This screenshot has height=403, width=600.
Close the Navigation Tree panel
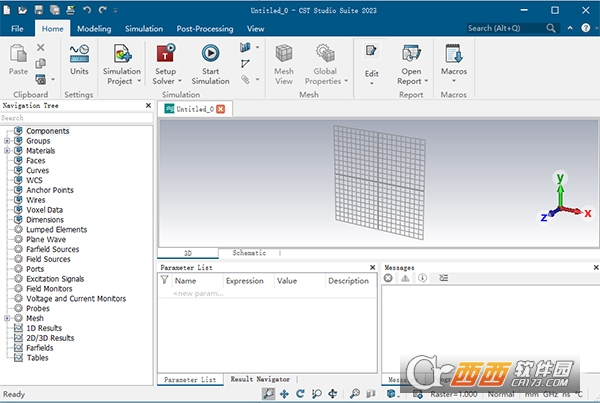148,105
